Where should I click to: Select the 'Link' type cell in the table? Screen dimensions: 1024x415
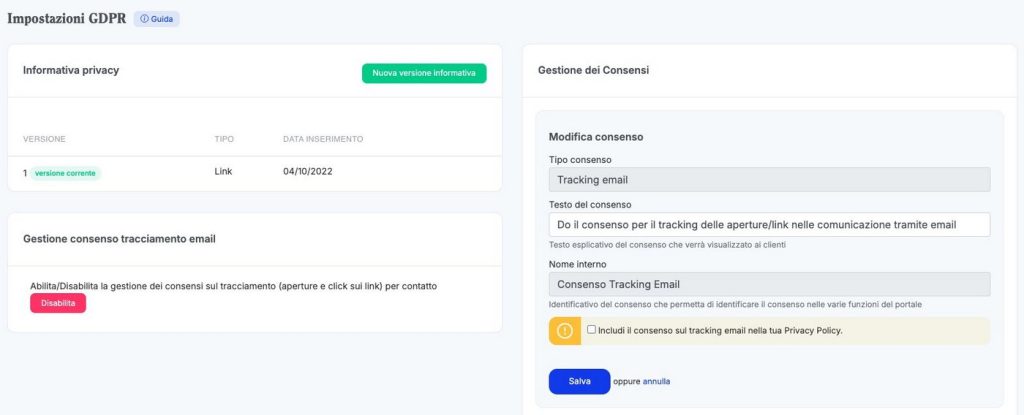223,171
